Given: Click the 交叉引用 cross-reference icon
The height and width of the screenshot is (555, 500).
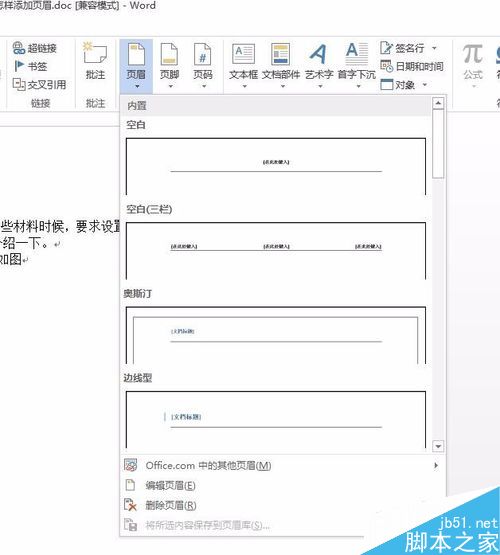Looking at the screenshot, I should 19,84.
